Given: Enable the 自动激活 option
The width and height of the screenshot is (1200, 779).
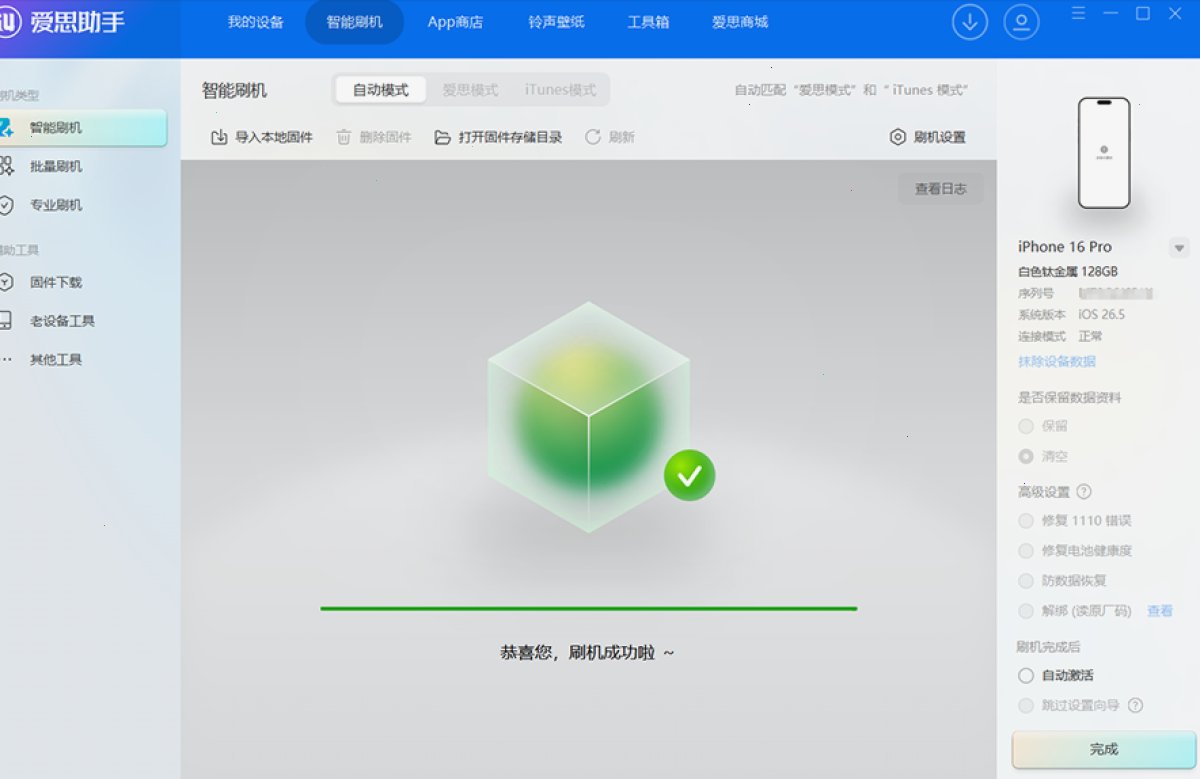Looking at the screenshot, I should tap(1025, 675).
